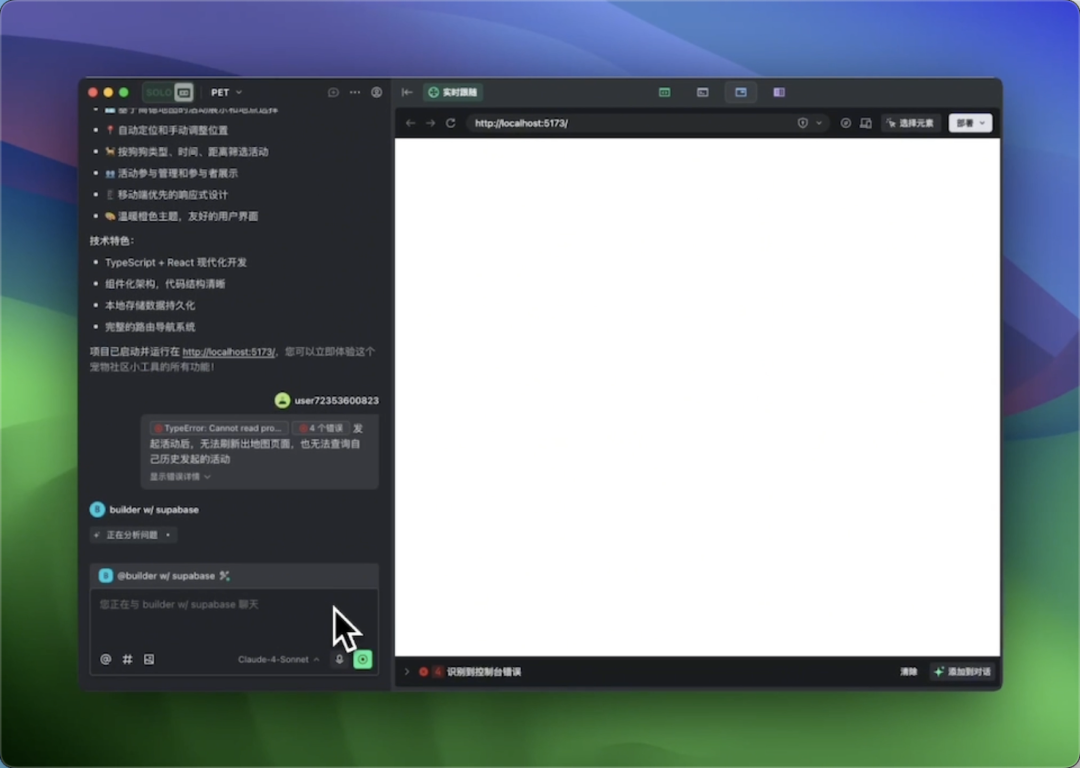Switch to the browser preview tab icon
The width and height of the screenshot is (1080, 768).
tap(741, 92)
